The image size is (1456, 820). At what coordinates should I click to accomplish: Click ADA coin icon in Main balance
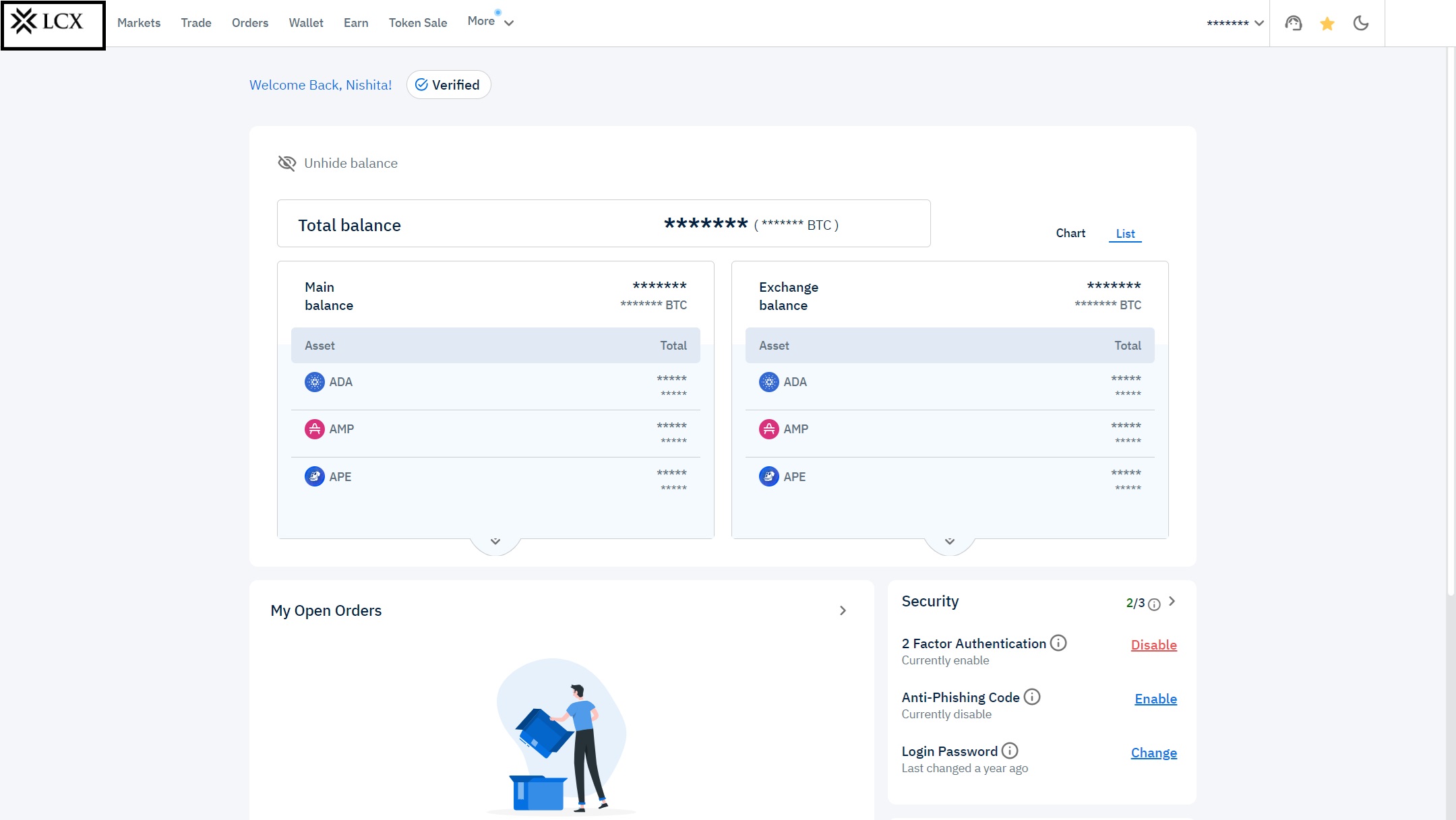point(314,382)
